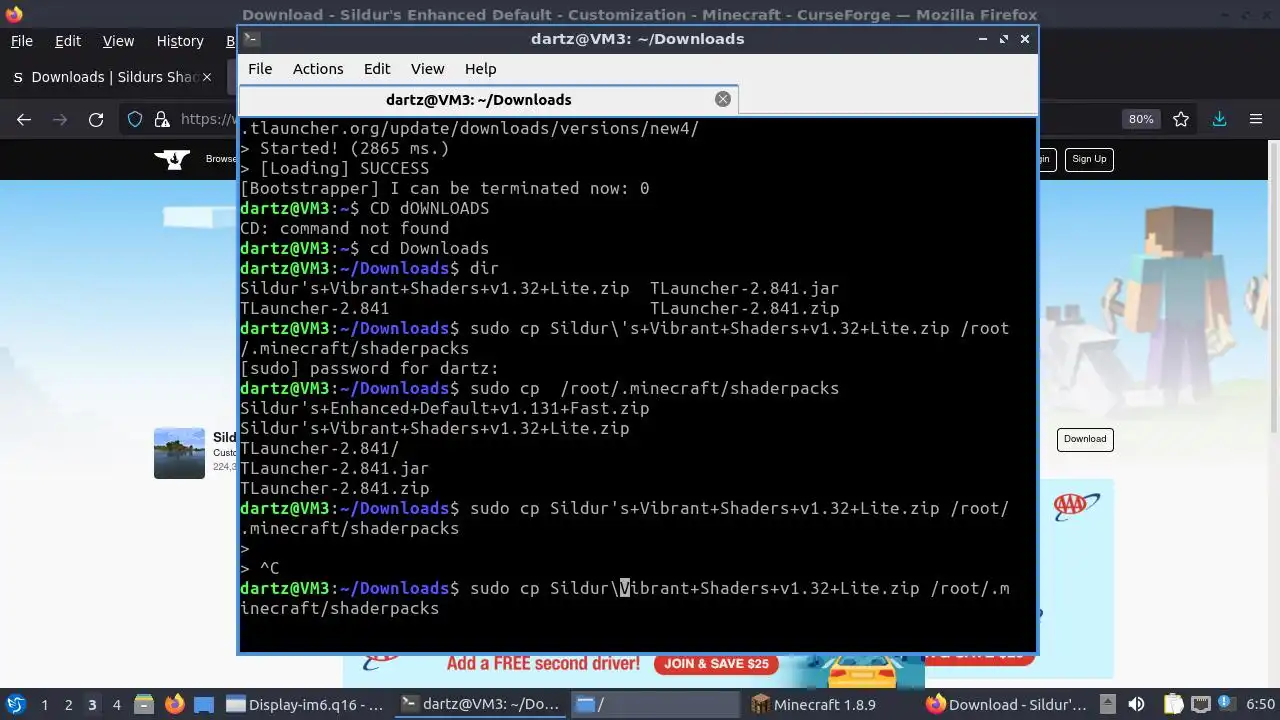Switch to workspace 3
This screenshot has height=720, width=1280.
tap(92, 704)
